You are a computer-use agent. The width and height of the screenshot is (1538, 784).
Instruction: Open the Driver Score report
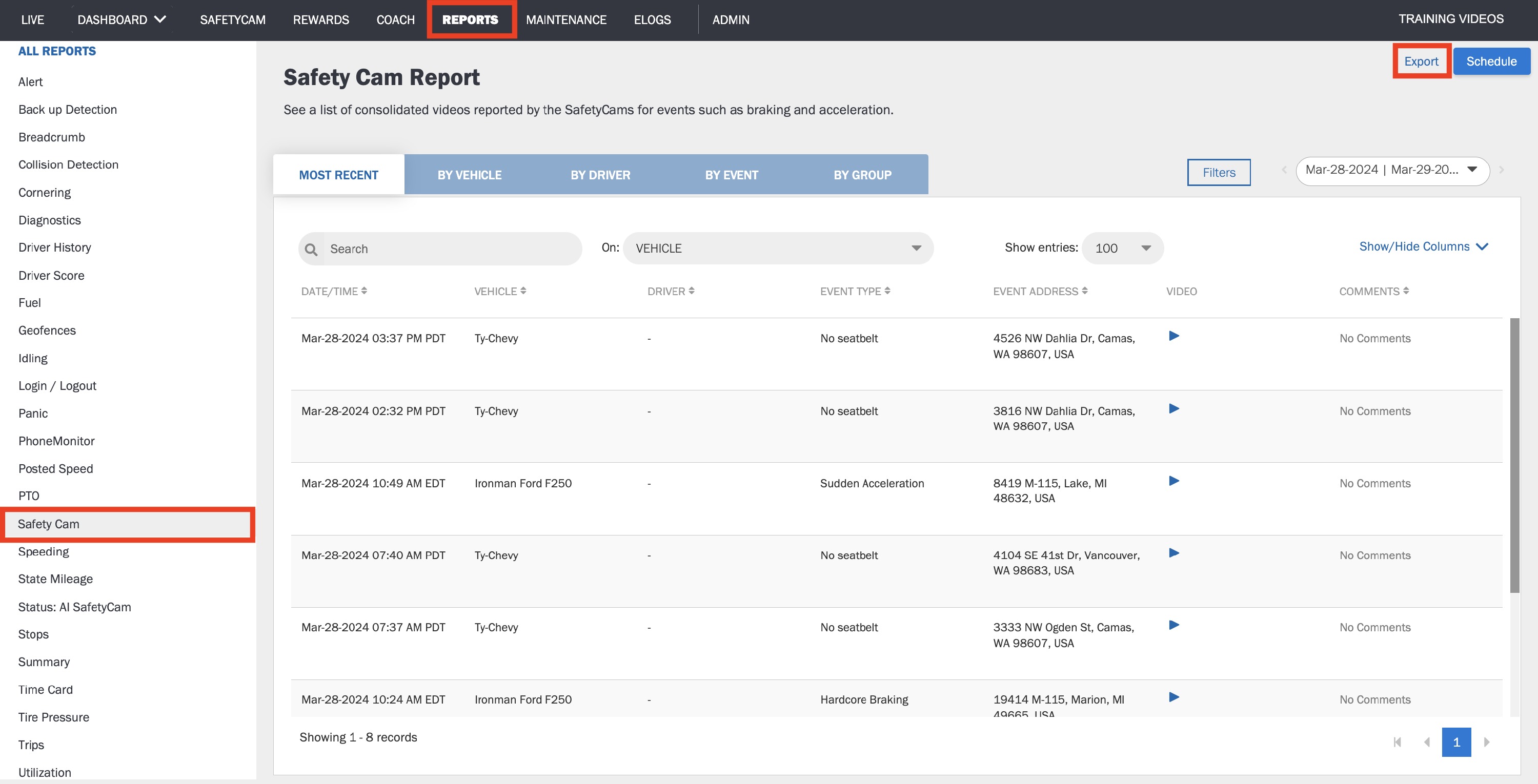point(51,275)
